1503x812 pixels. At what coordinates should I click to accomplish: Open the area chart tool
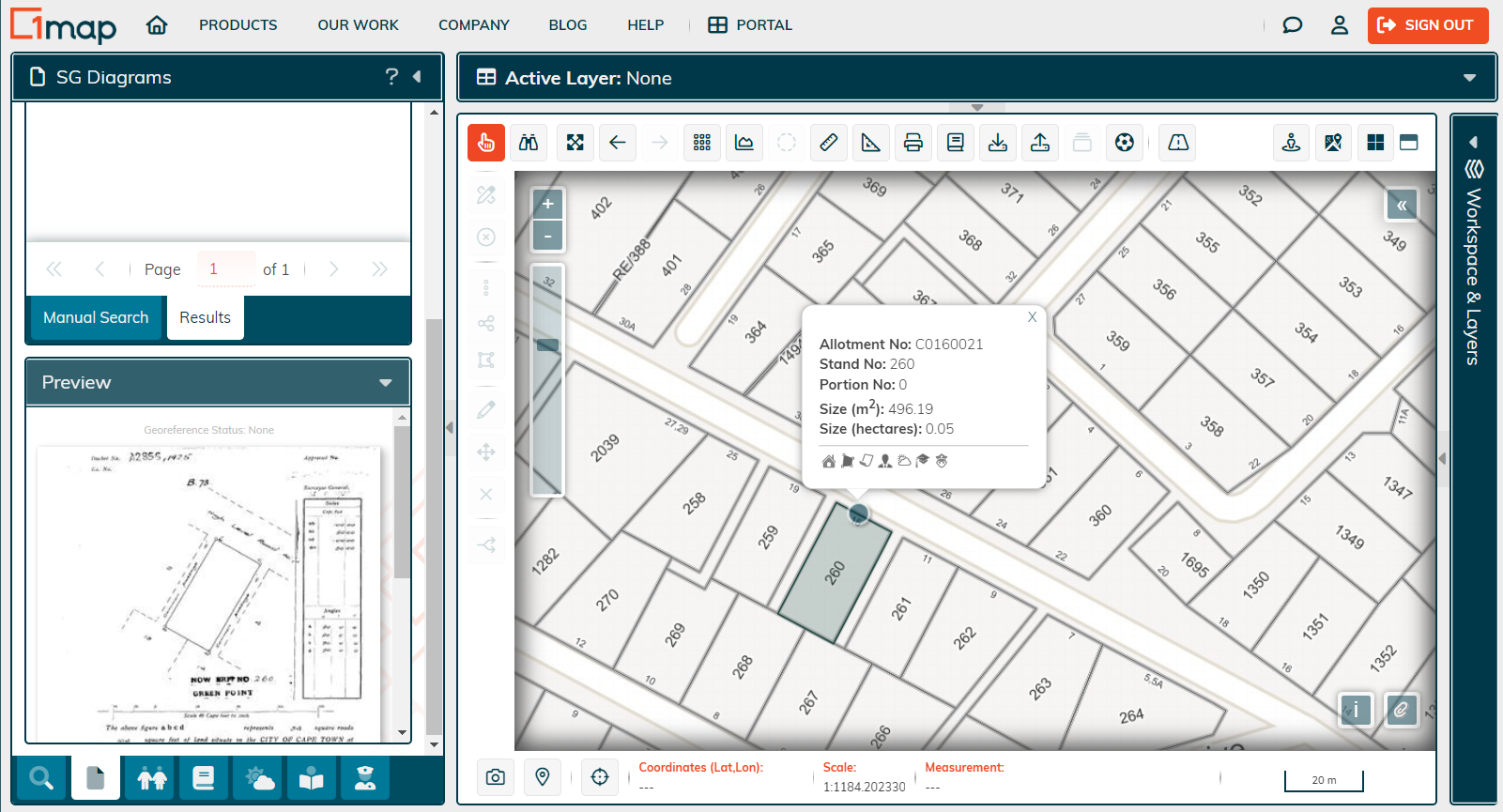[x=744, y=143]
